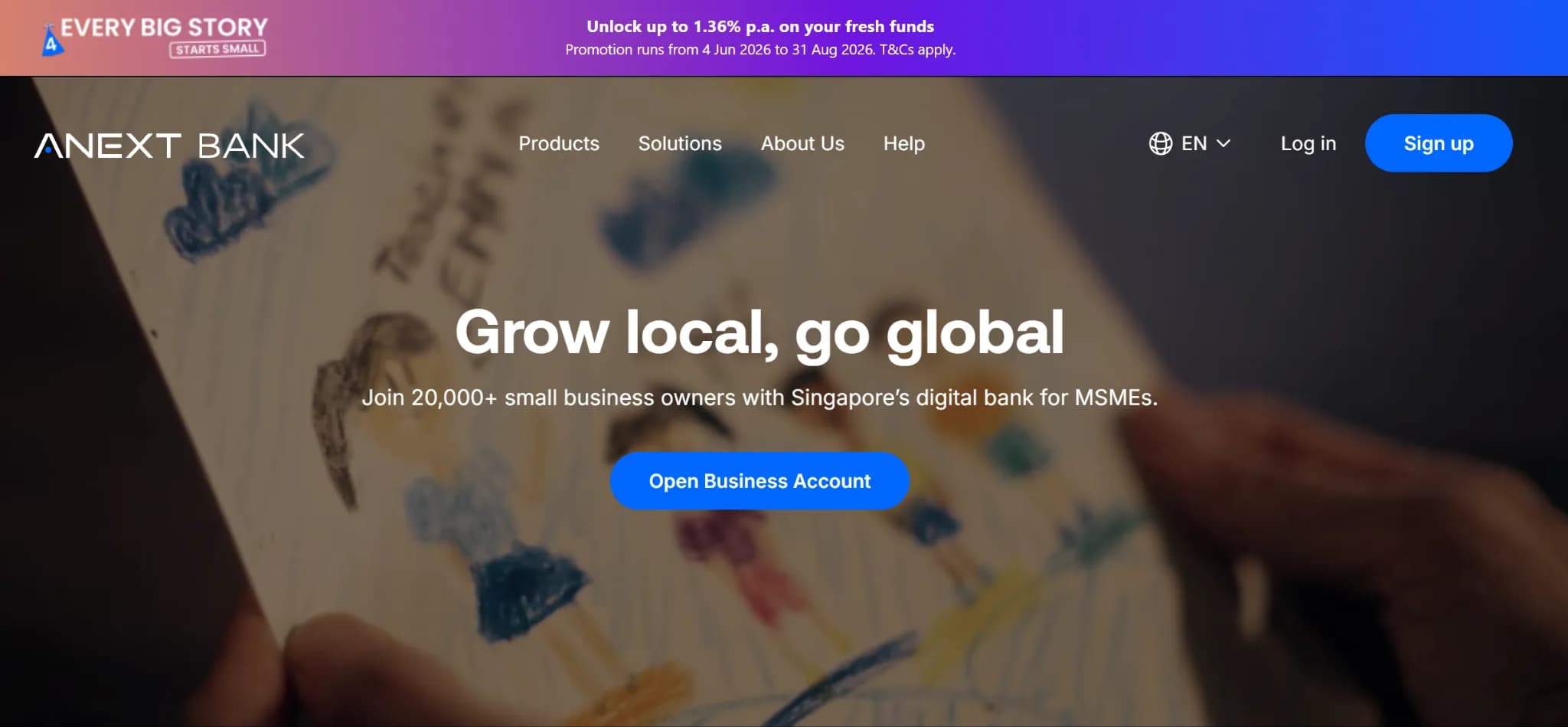
Task: Click the promotion dates and T&Cs text
Action: [760, 50]
